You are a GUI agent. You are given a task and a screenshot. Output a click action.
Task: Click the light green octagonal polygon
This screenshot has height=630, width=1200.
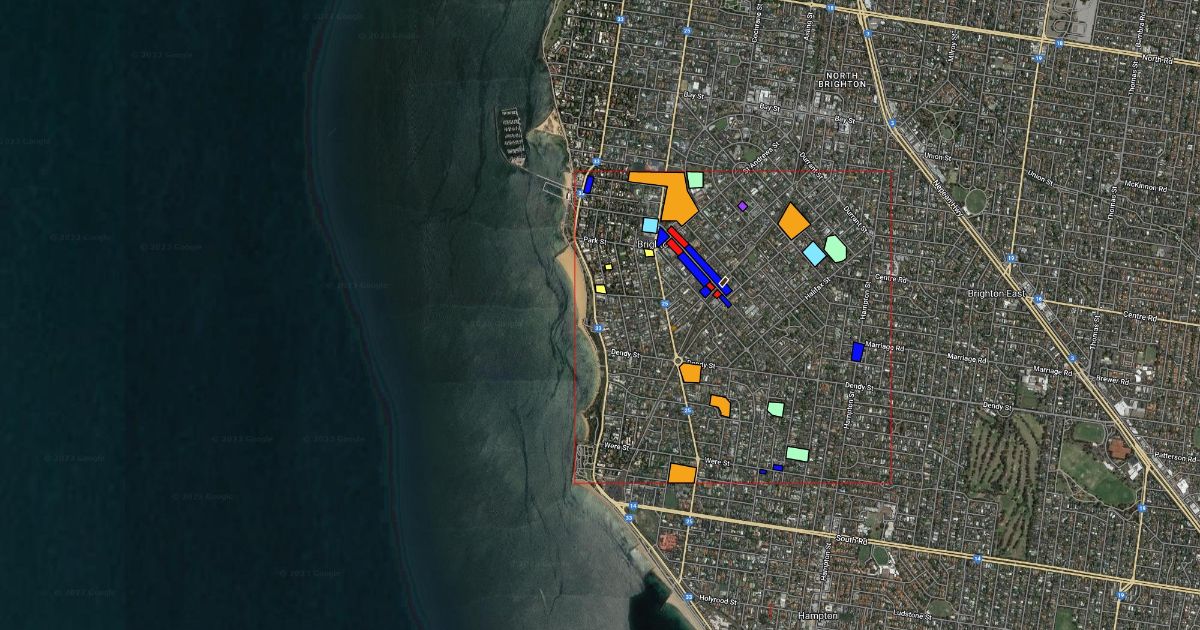[834, 249]
